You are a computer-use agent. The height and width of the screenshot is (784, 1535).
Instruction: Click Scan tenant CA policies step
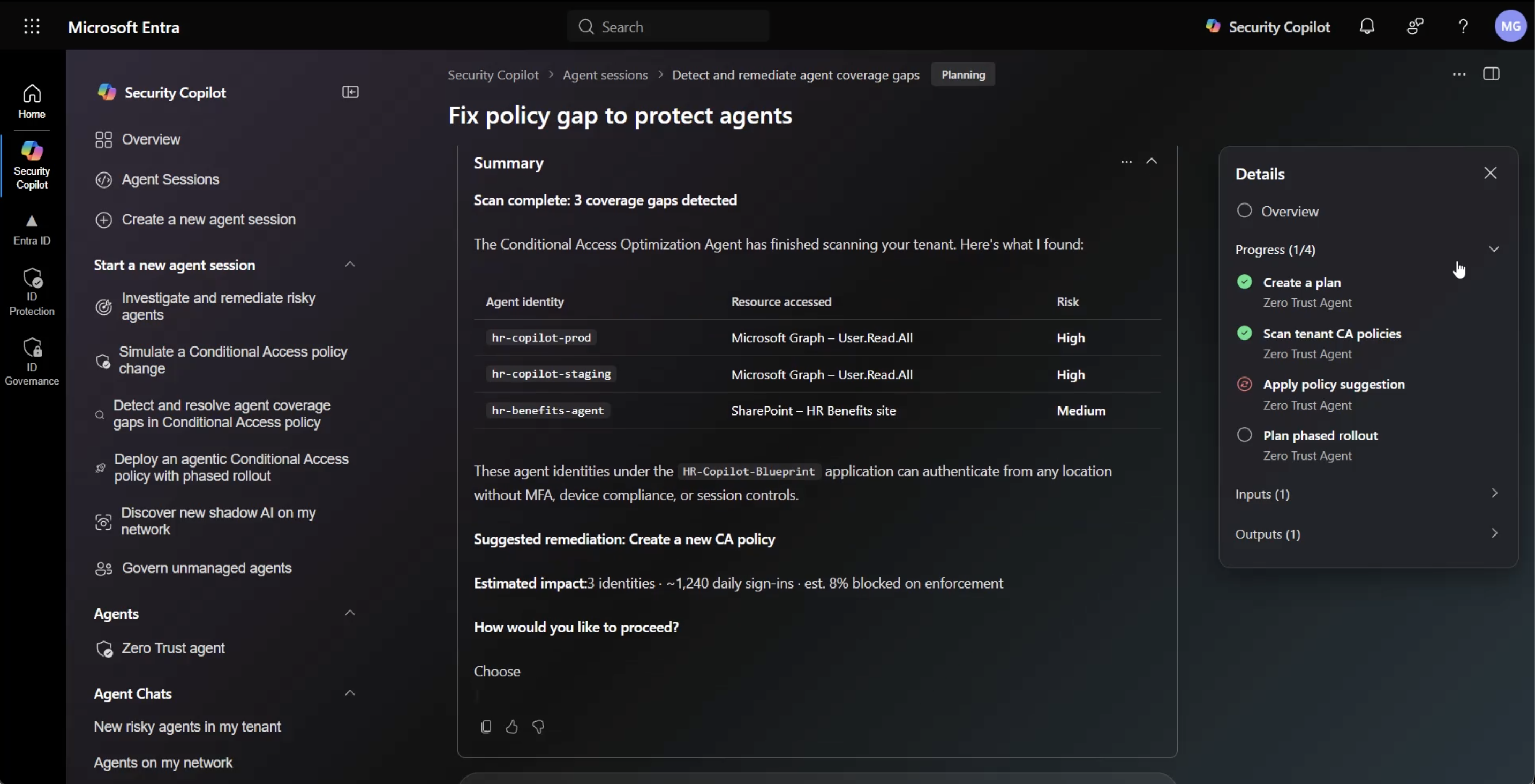tap(1332, 334)
